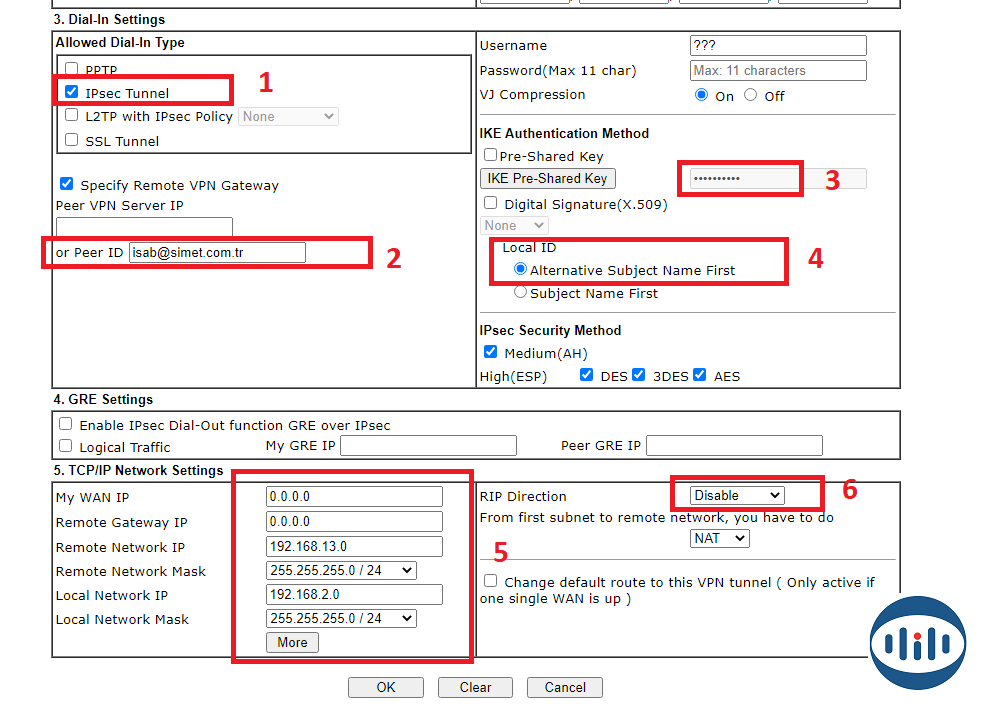Image resolution: width=1006 pixels, height=710 pixels.
Task: Click the Peer ID input field
Action: coord(217,252)
